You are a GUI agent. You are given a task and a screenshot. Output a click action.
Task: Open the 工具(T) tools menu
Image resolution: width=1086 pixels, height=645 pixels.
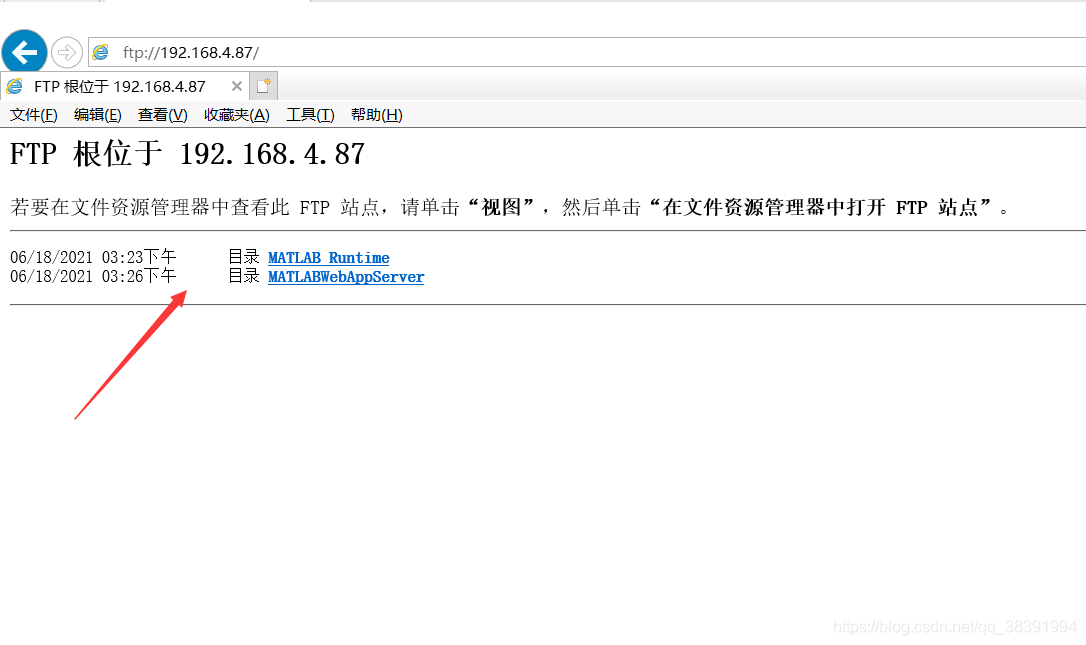tap(310, 115)
